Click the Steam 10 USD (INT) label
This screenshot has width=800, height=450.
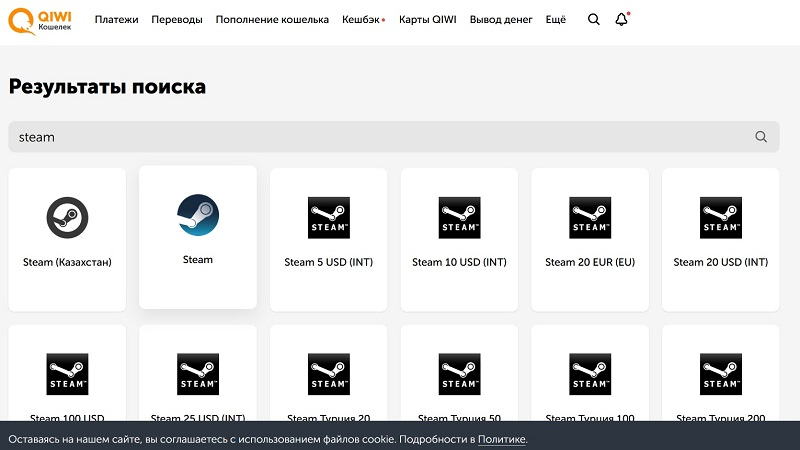[459, 262]
